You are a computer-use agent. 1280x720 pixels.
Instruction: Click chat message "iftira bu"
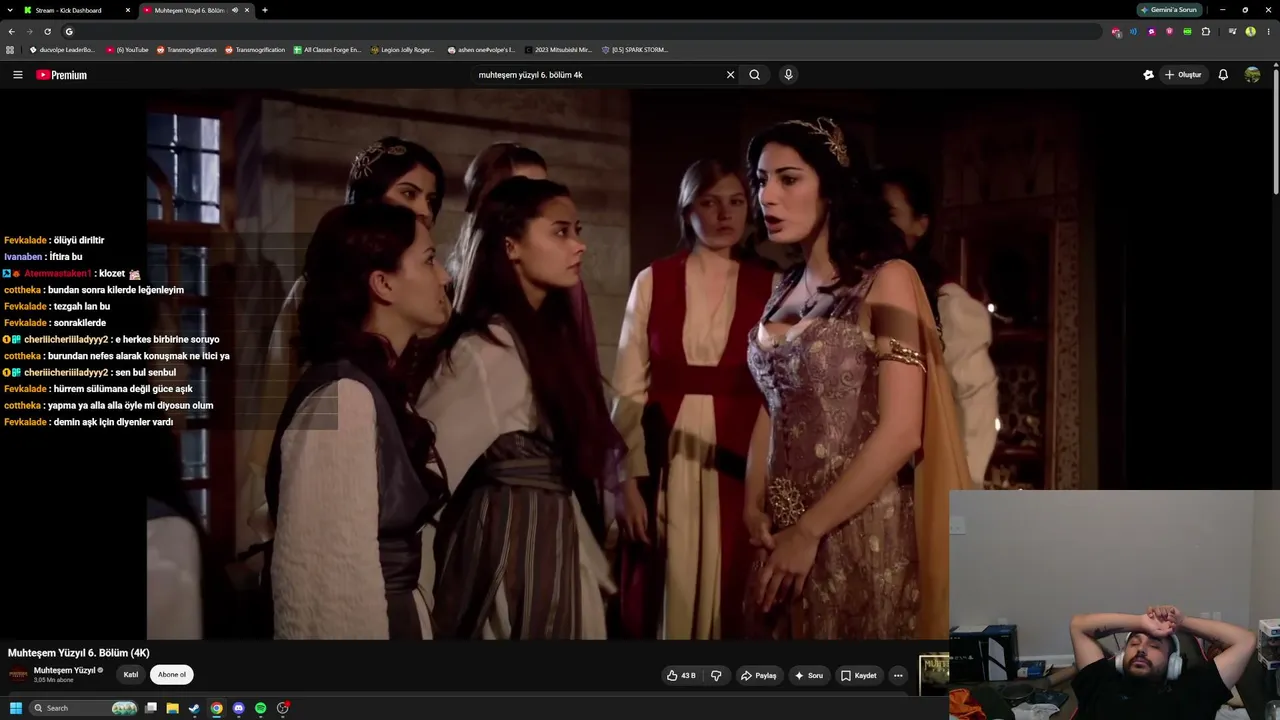pos(66,257)
